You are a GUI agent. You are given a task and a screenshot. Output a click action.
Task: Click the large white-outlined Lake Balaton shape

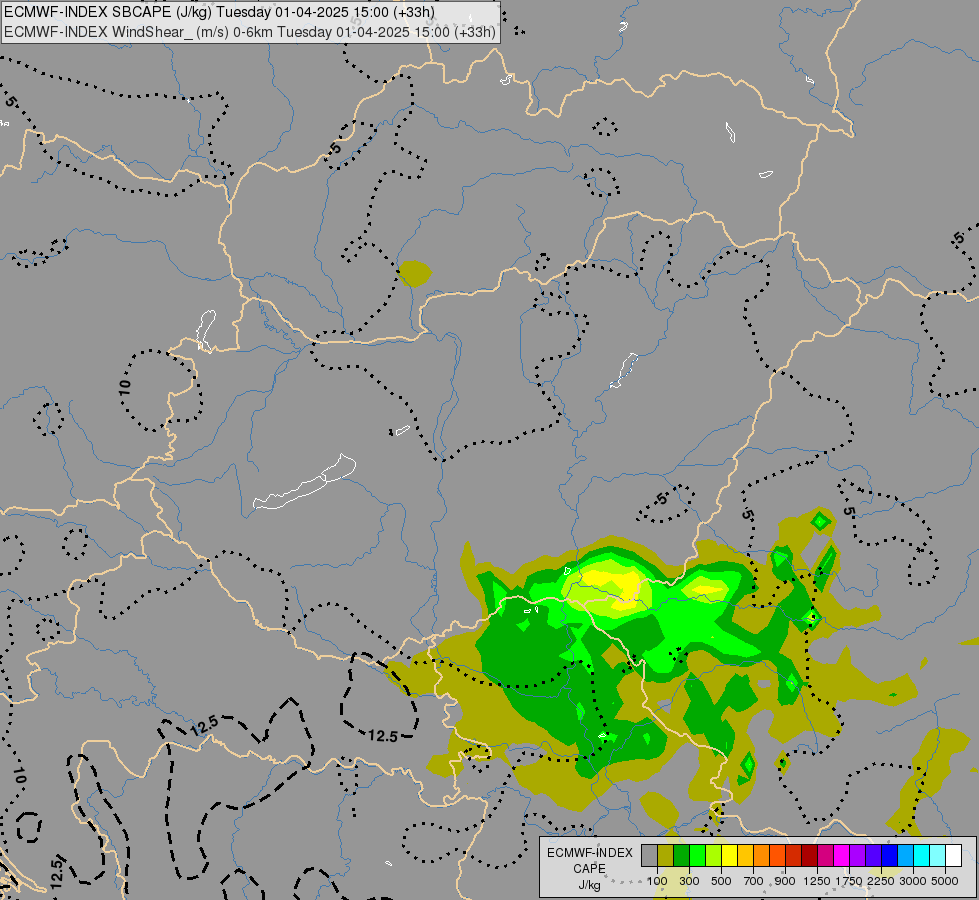coord(304,484)
